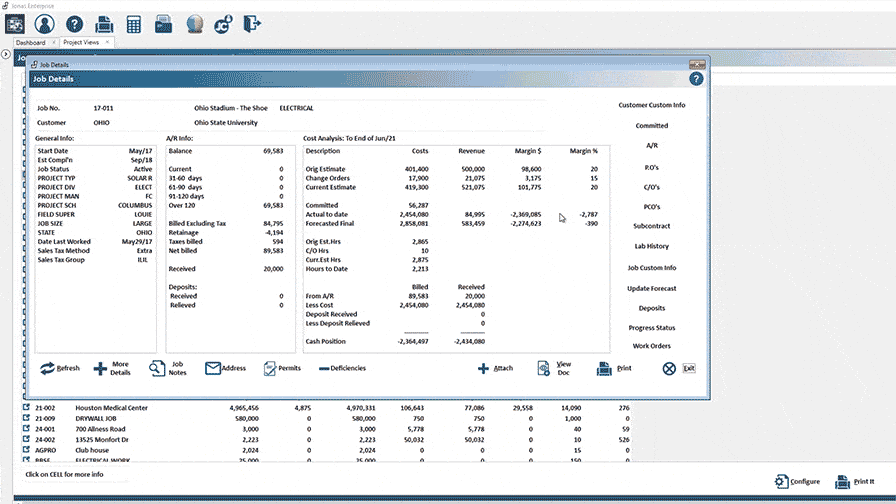Open the calculator tool
Viewport: 896px width, 504px height.
[x=134, y=24]
